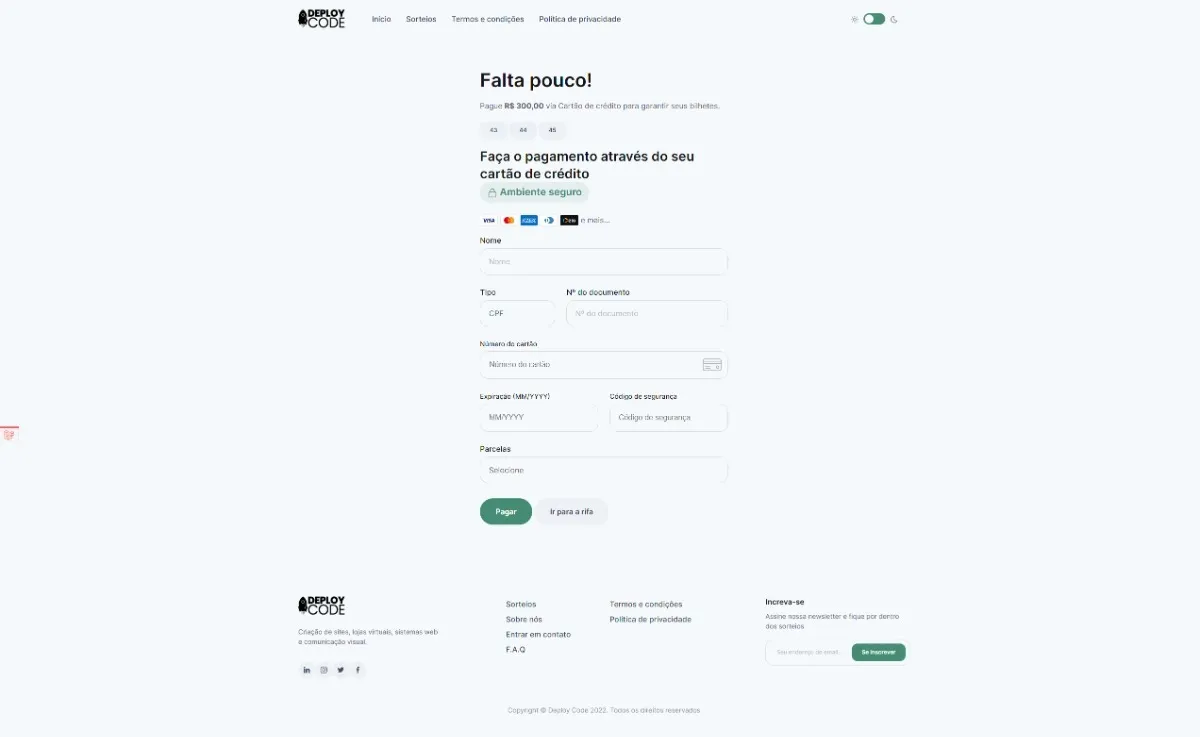Open the Tipo CPF document type dropdown
This screenshot has height=737, width=1200.
517,314
